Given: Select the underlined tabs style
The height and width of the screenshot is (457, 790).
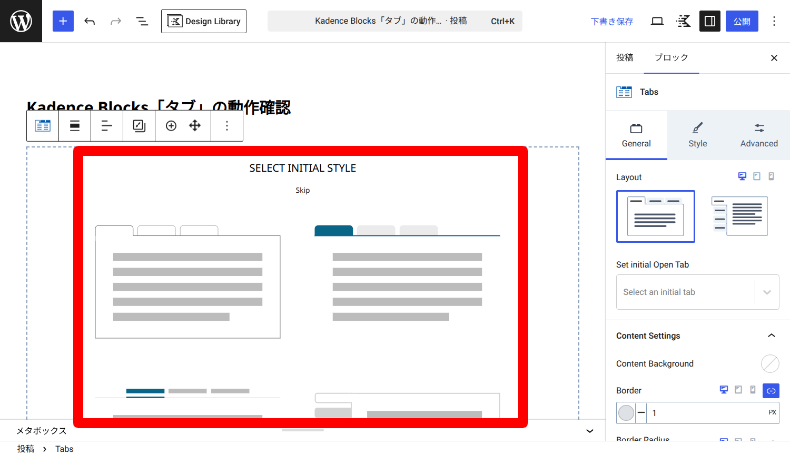Looking at the screenshot, I should coord(188,402).
